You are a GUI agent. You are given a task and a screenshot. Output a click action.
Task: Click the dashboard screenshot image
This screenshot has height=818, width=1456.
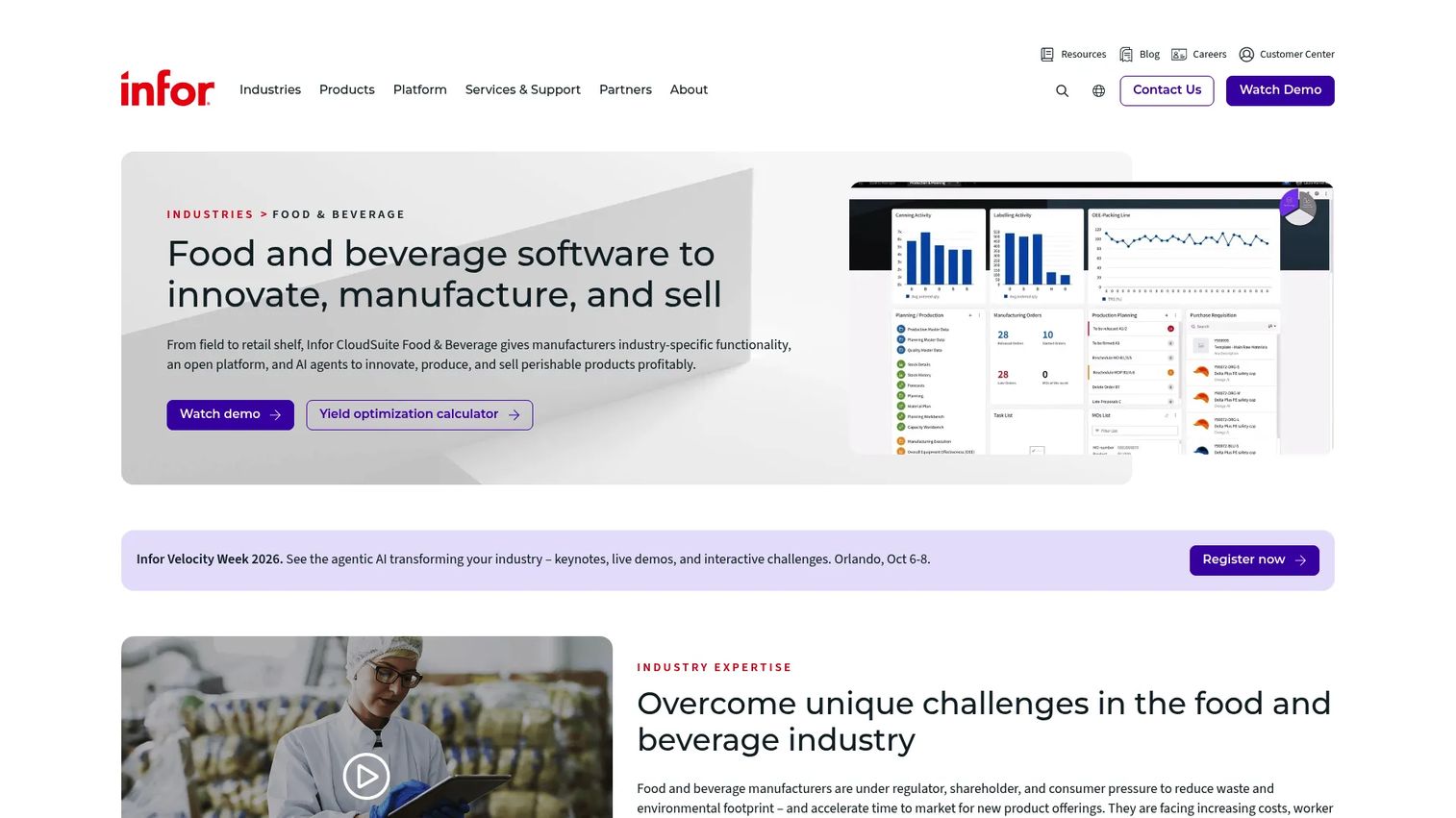pyautogui.click(x=1092, y=318)
